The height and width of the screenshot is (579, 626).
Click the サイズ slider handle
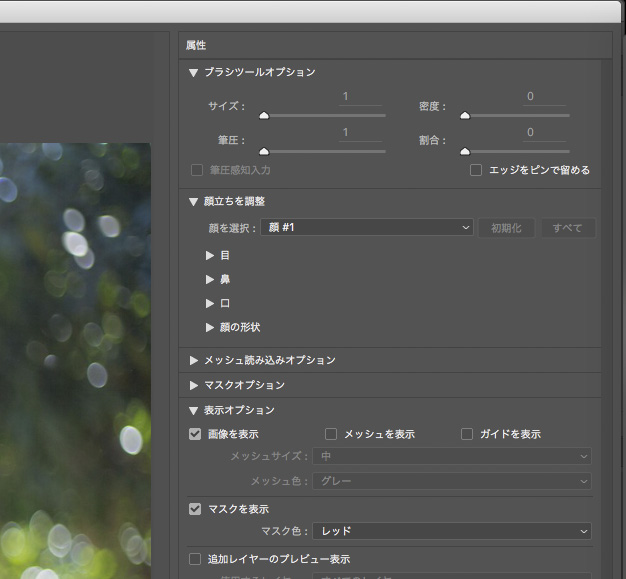pyautogui.click(x=264, y=116)
